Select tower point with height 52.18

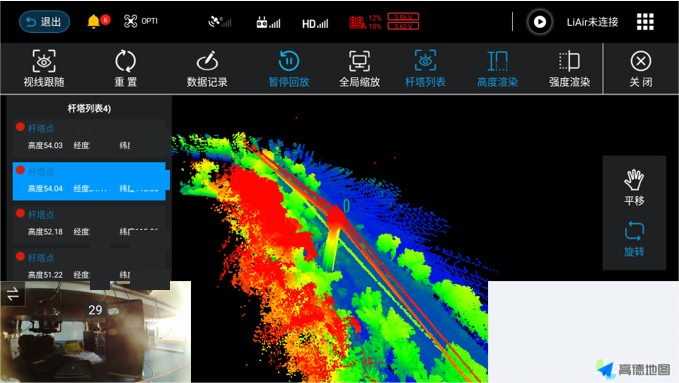pos(89,224)
